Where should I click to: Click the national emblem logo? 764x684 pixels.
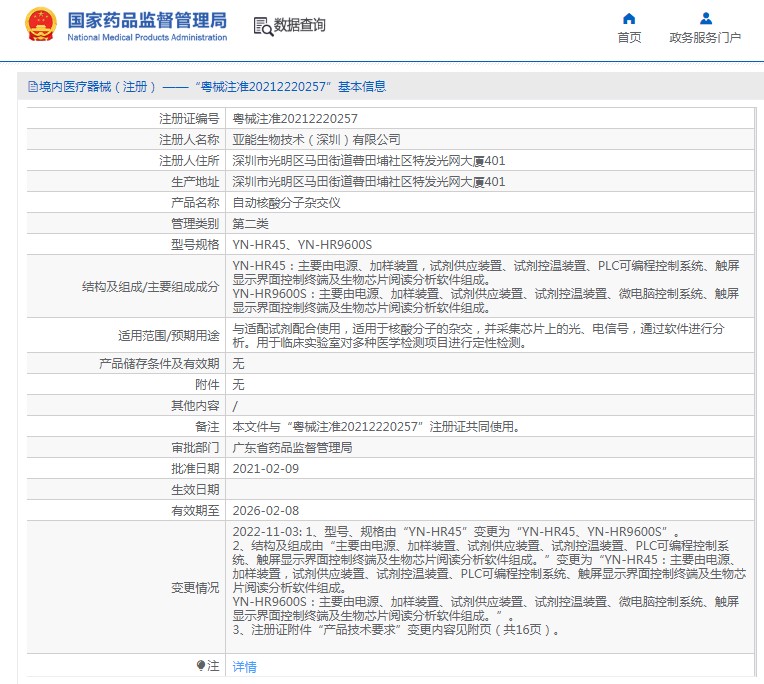click(41, 25)
